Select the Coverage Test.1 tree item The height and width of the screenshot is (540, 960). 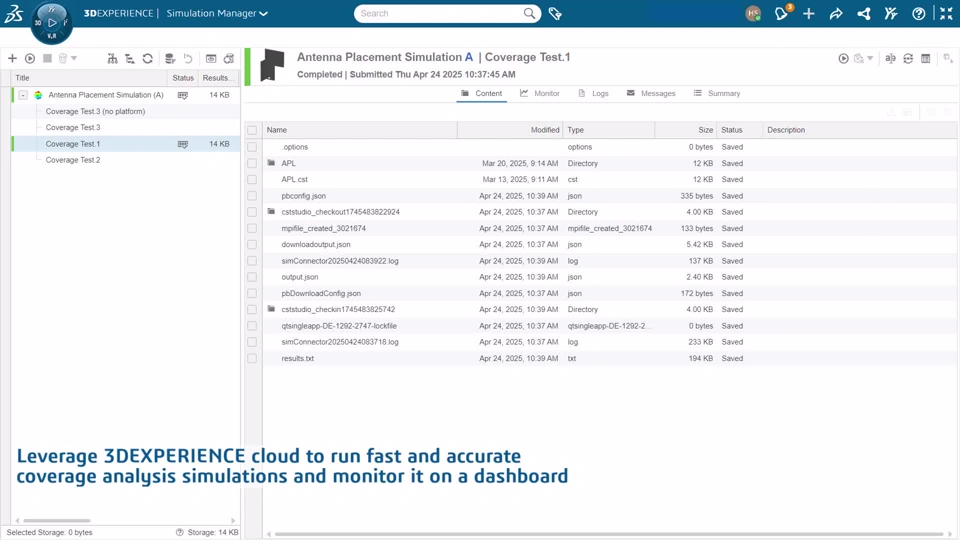tap(73, 144)
